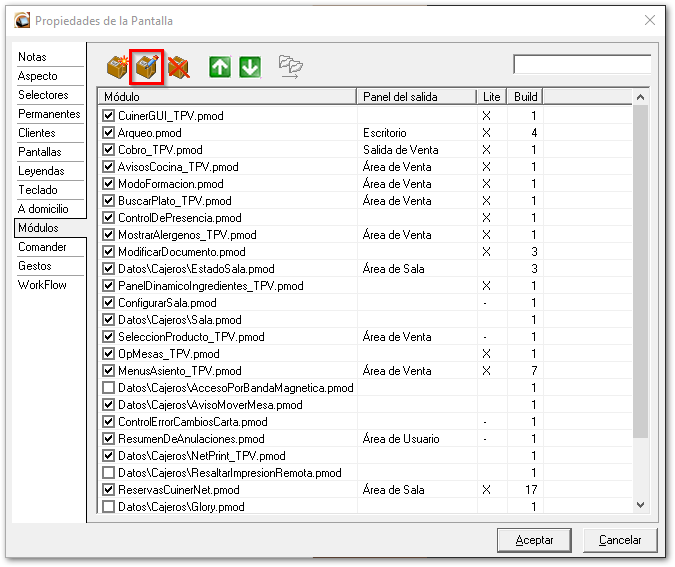Select NetPrint_TPV.pmod row
The width and height of the screenshot is (675, 567).
point(365,455)
